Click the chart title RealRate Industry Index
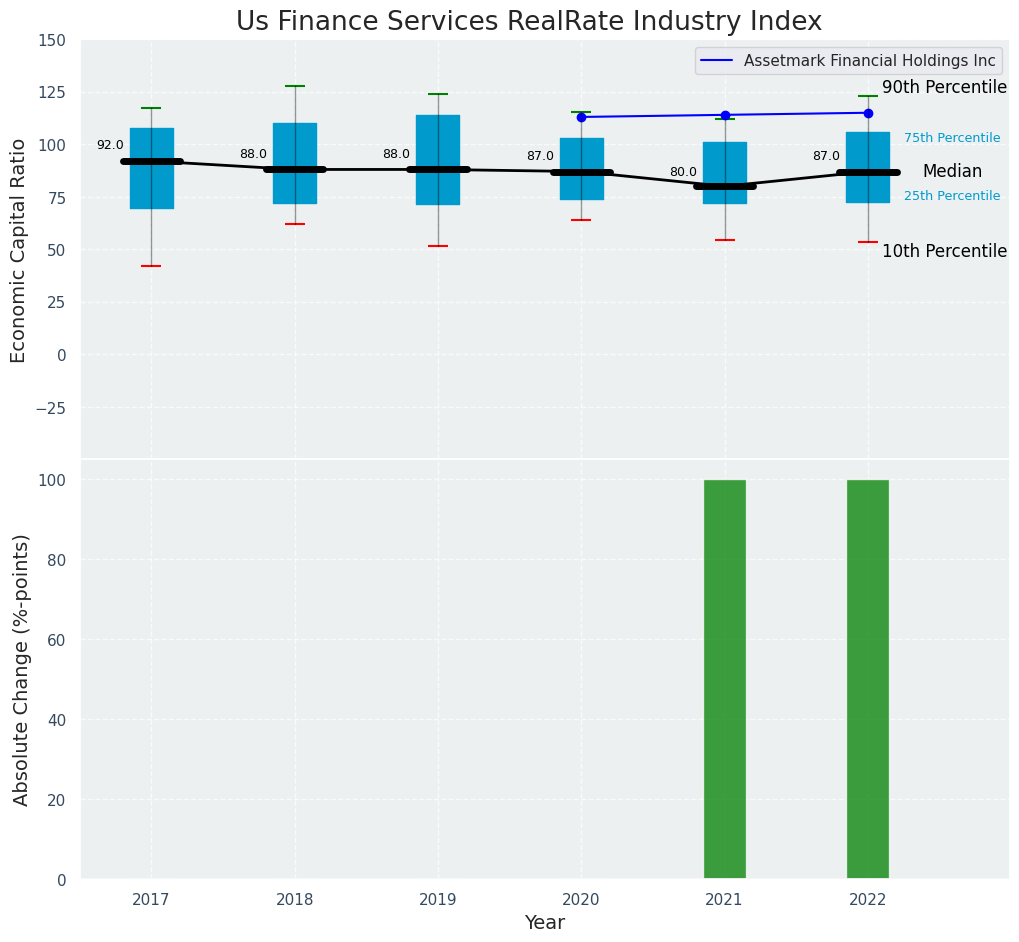This screenshot has width=1019, height=942. 529,22
